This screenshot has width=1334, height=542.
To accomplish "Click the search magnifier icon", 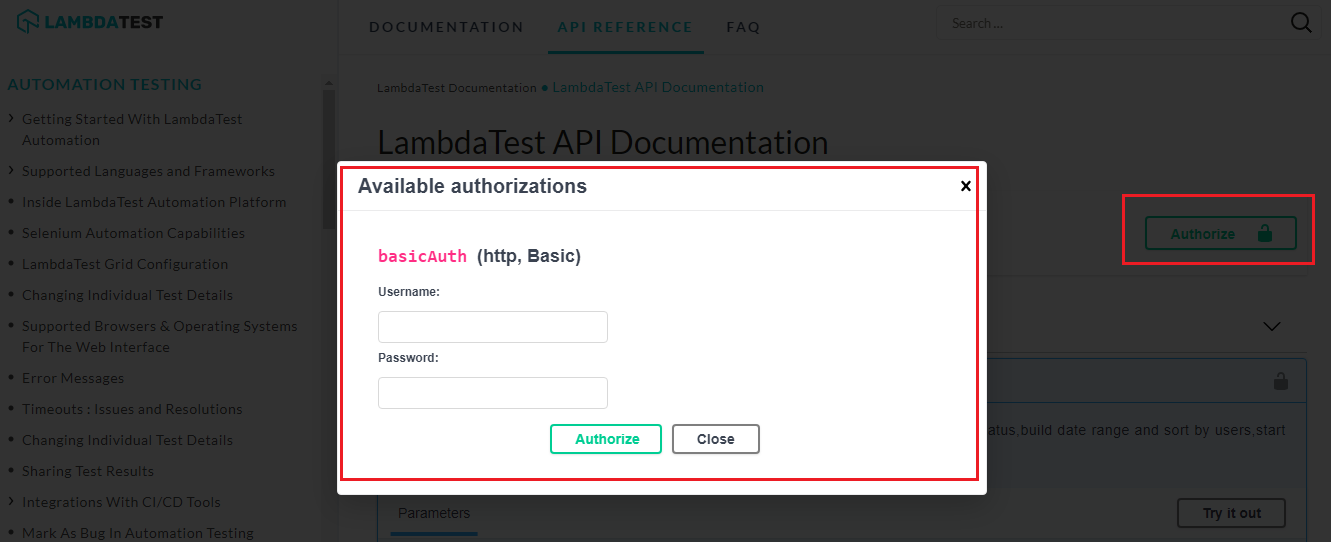I will [1301, 23].
